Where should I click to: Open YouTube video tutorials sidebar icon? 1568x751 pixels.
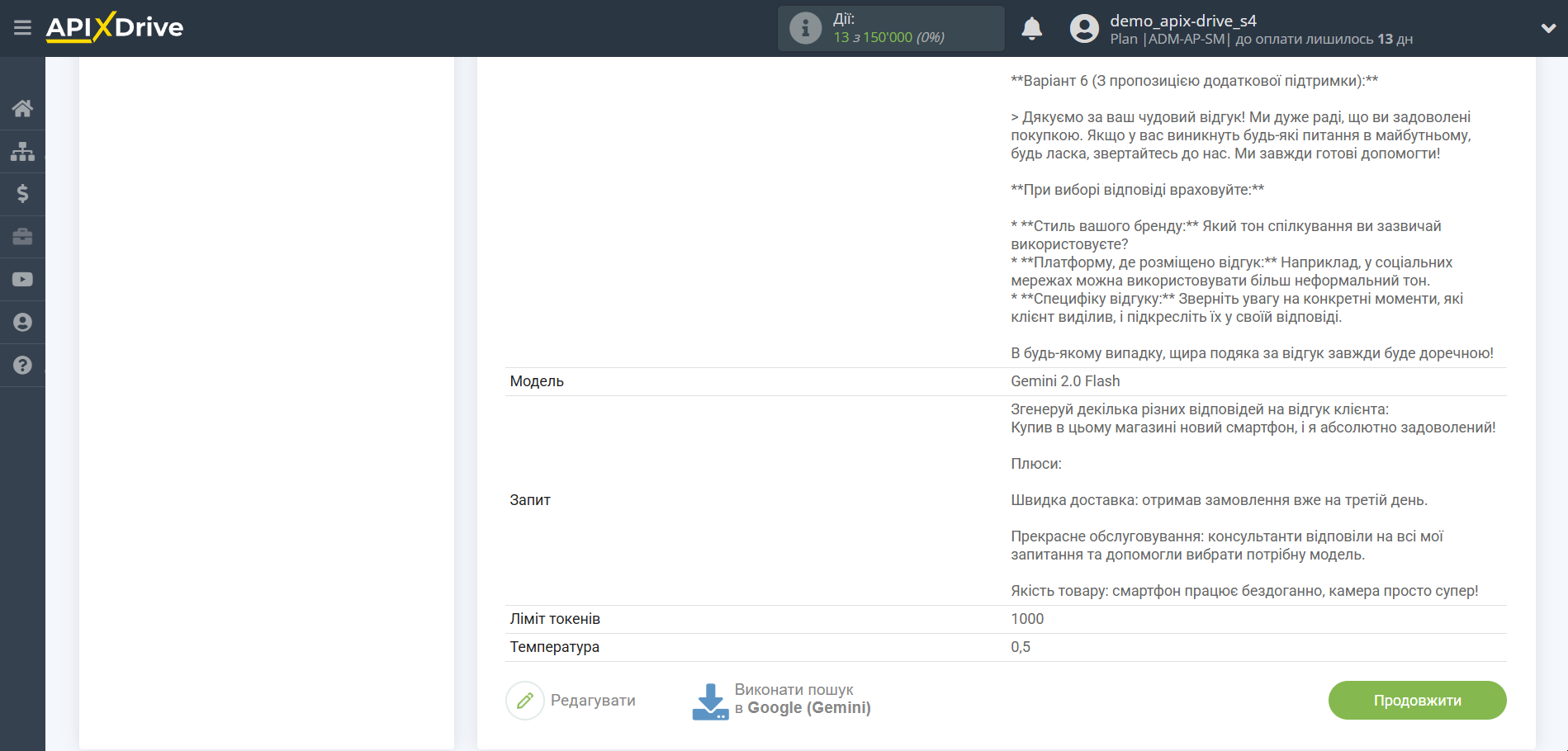pyautogui.click(x=22, y=280)
